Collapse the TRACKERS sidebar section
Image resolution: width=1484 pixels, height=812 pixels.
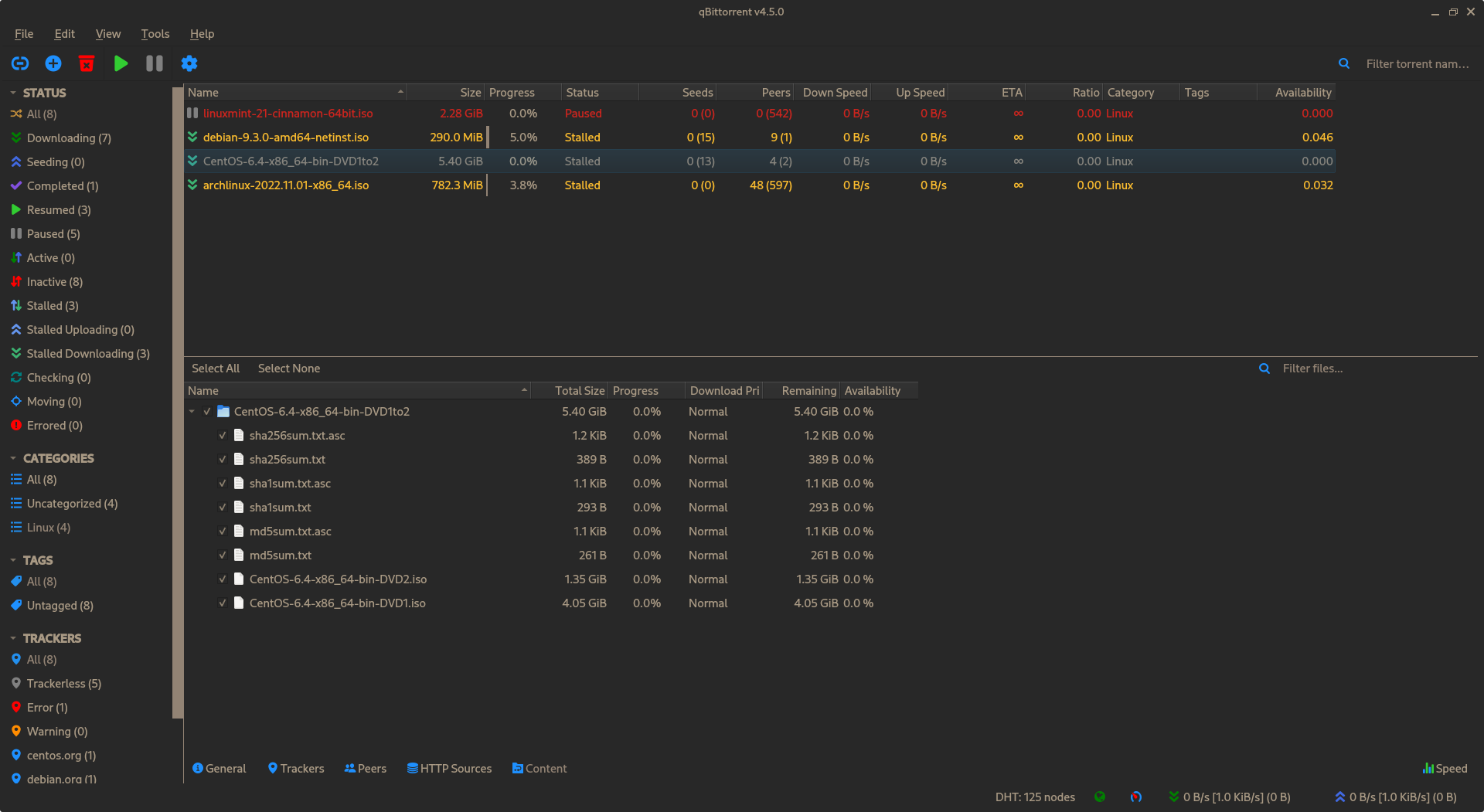coord(13,638)
